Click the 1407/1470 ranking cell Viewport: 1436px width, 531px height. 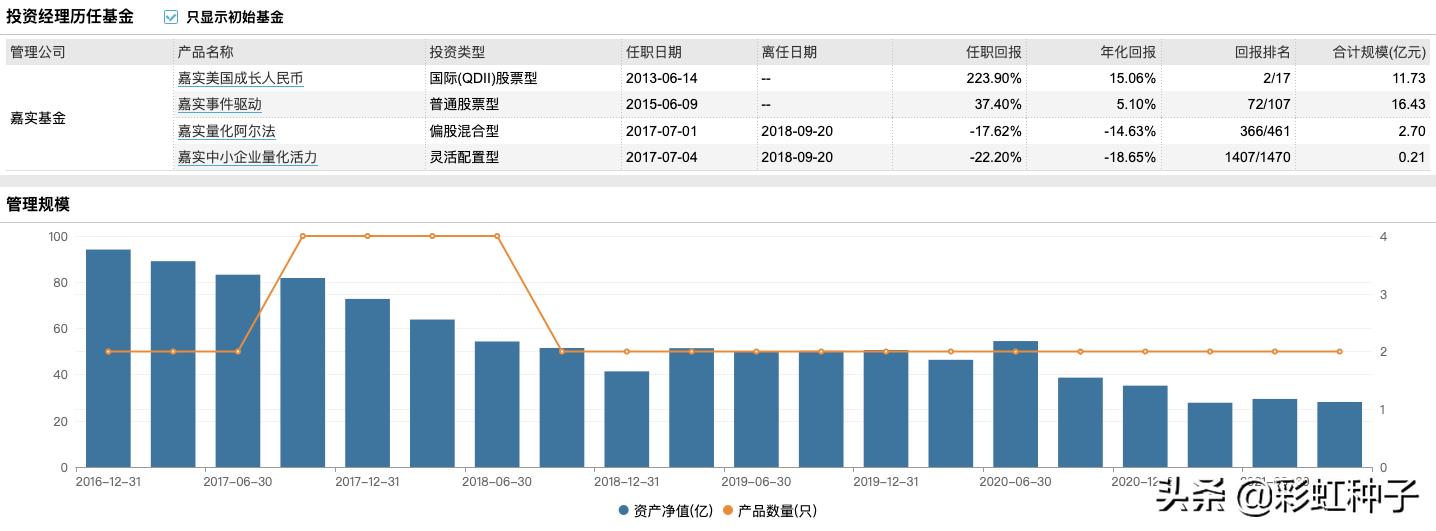pos(1260,157)
